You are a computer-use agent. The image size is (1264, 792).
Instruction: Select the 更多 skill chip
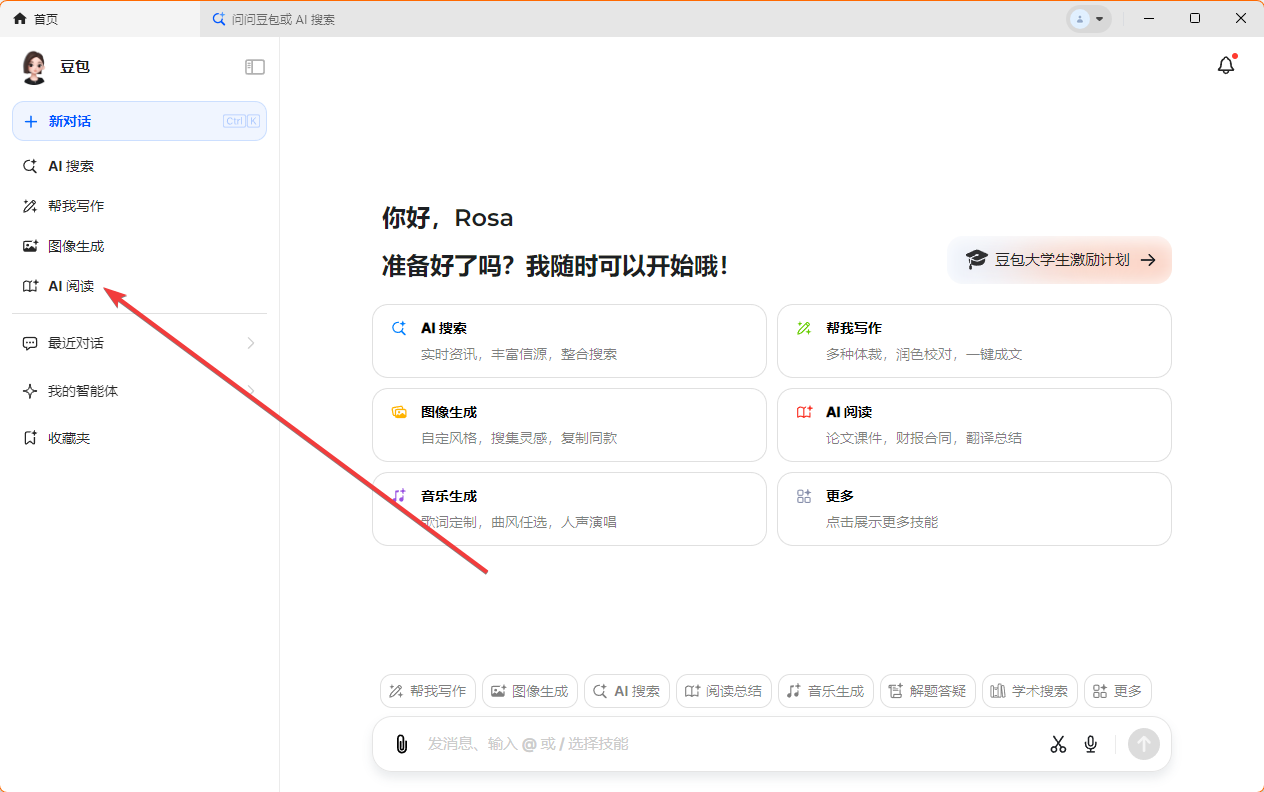[x=1118, y=691]
